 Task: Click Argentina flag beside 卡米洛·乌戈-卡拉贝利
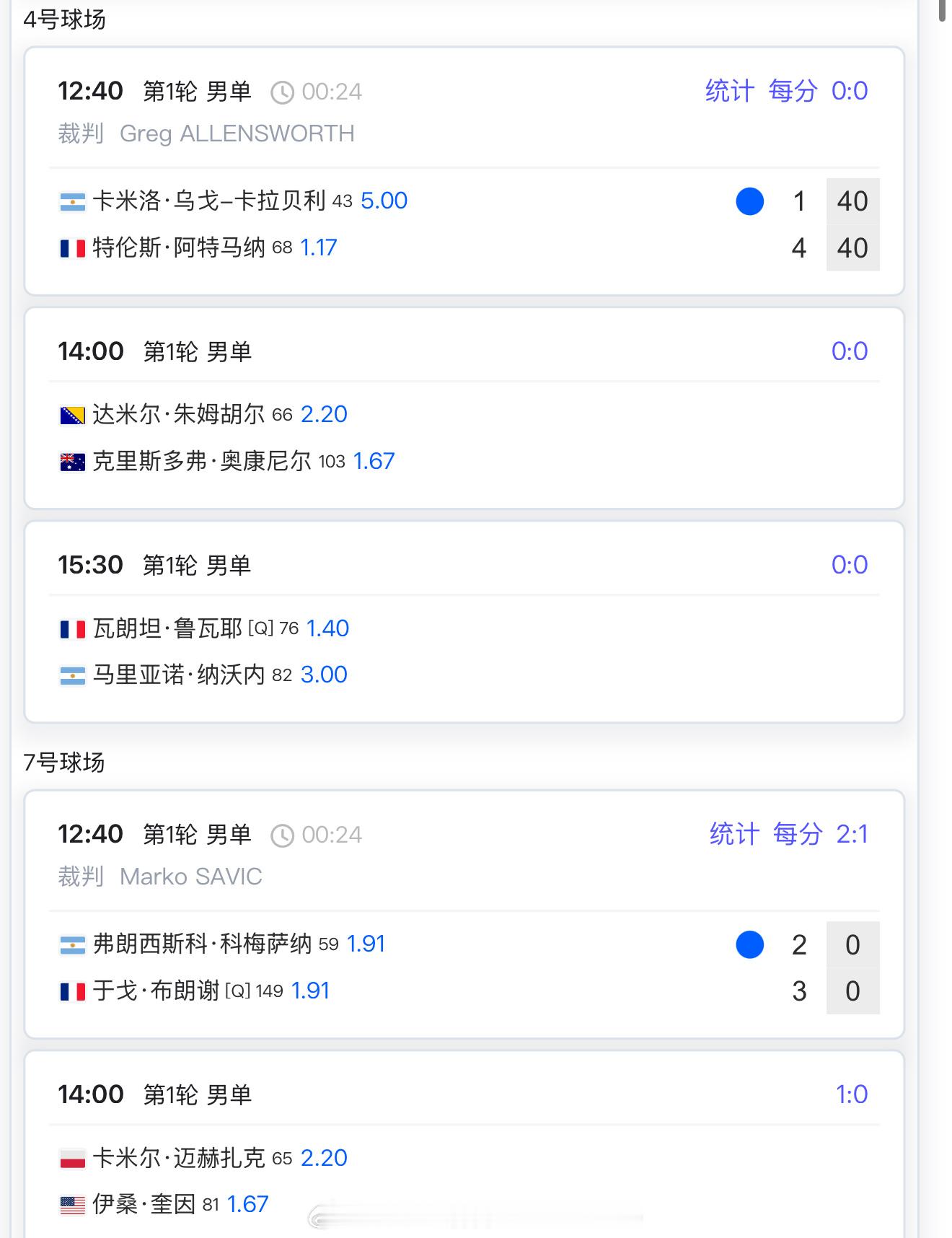pos(72,201)
